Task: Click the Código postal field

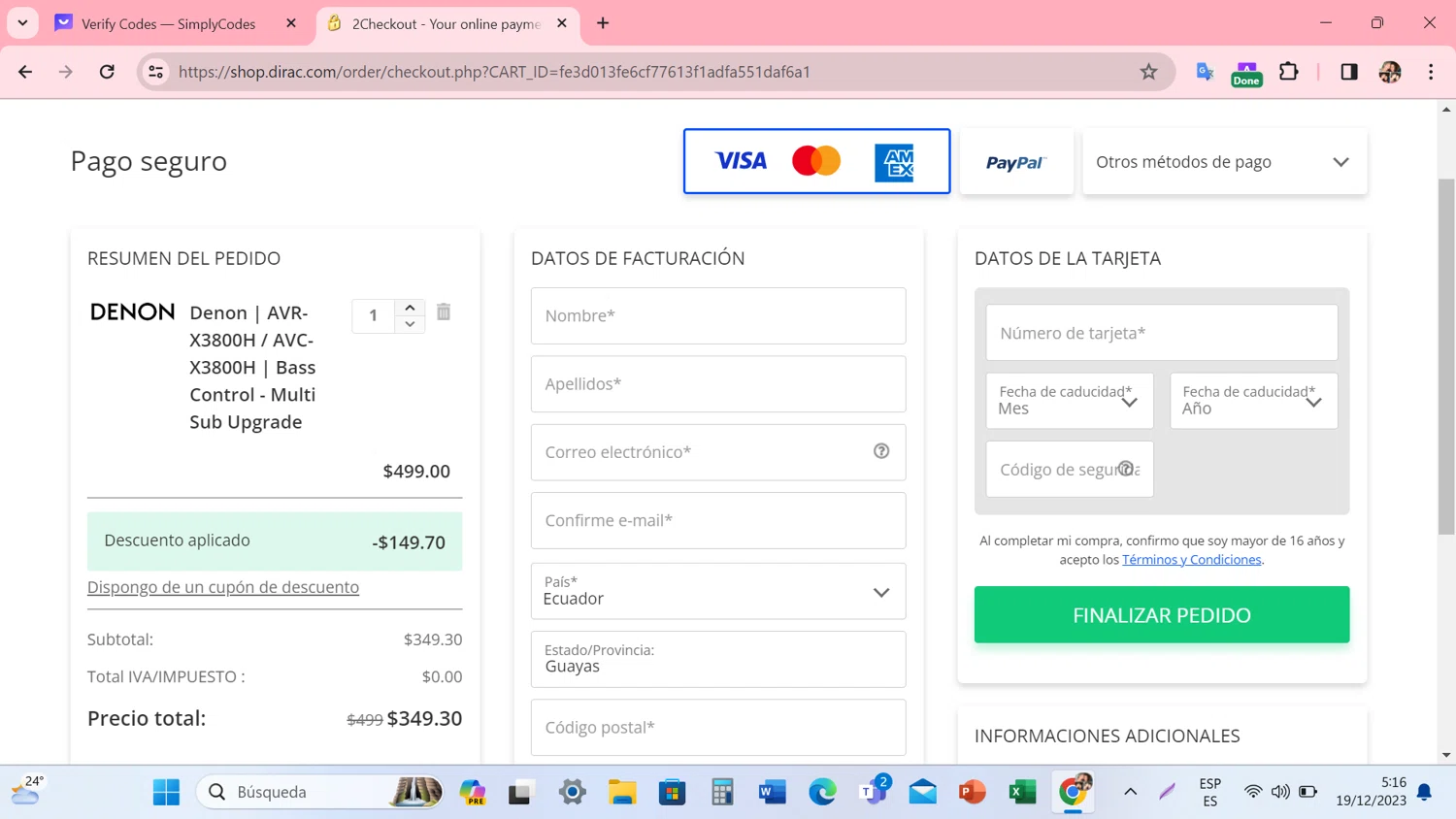Action: (718, 727)
